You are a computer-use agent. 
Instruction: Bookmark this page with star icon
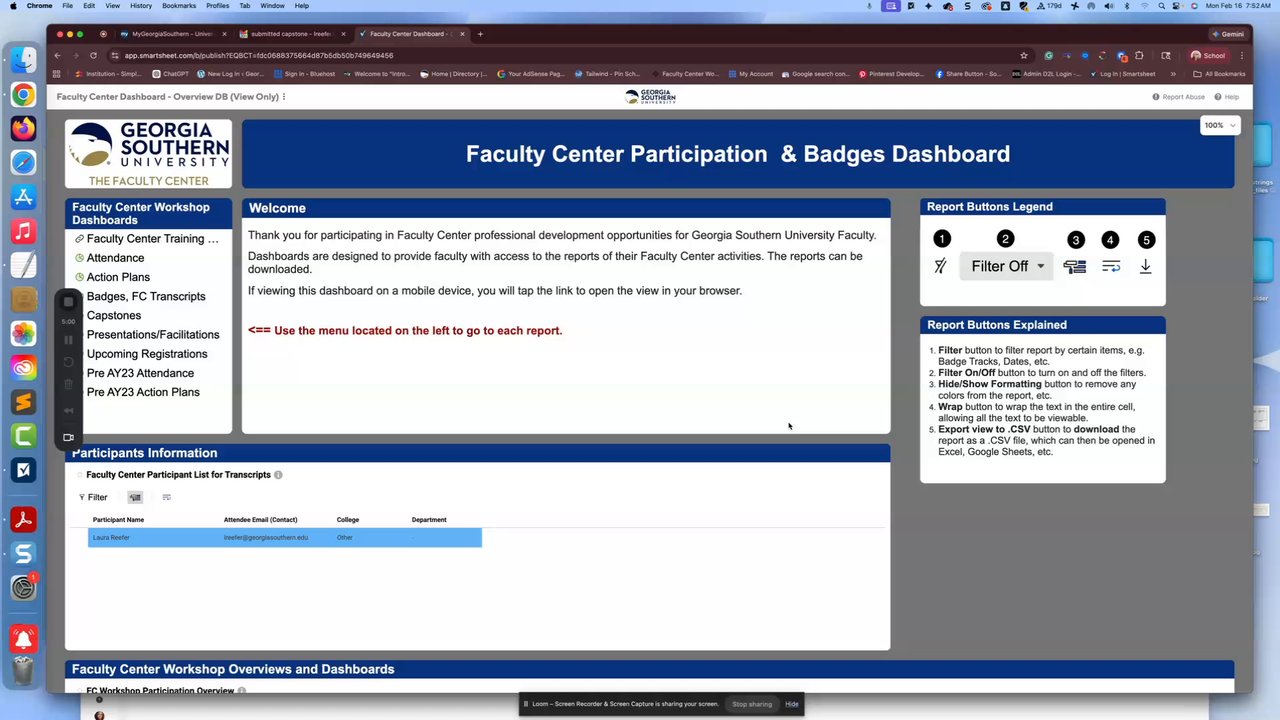1023,56
